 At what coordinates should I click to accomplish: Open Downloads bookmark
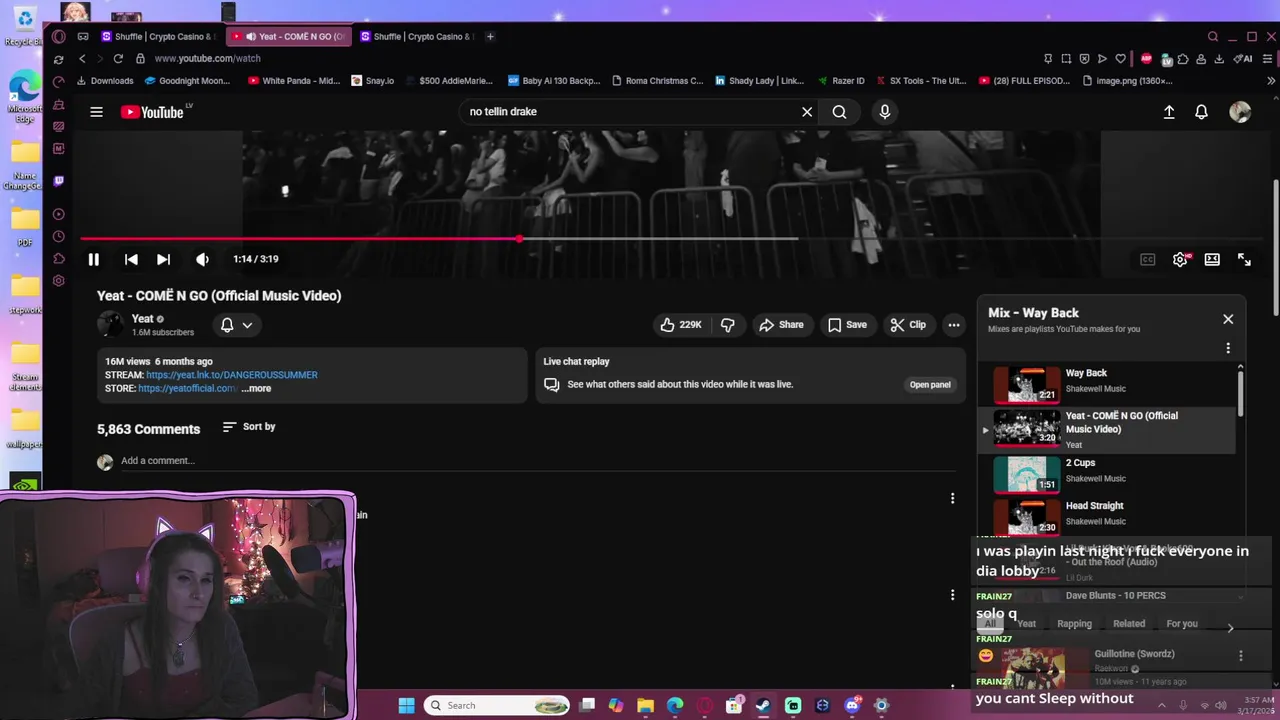[103, 81]
